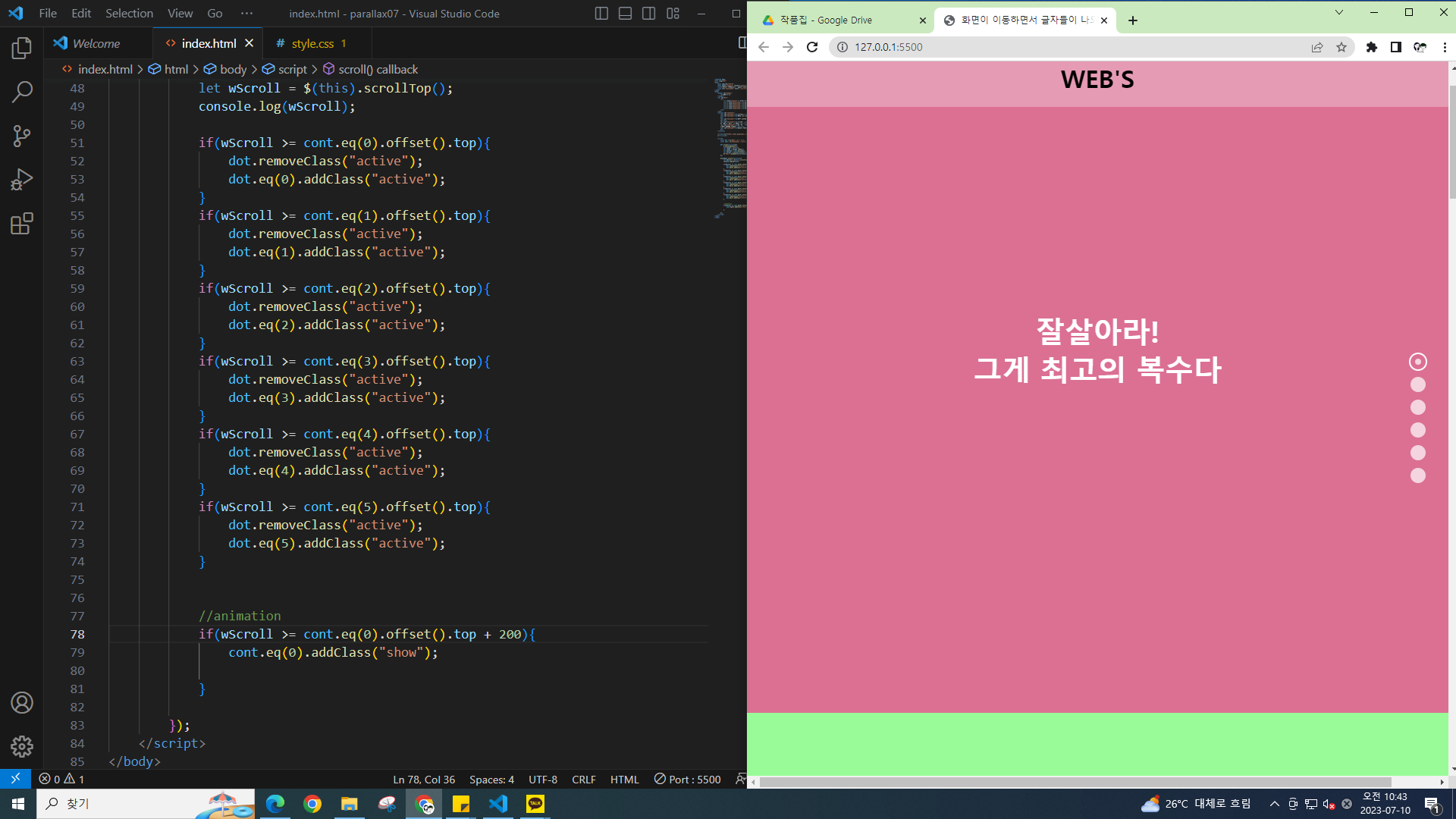
Task: Open the Source Control view
Action: (x=22, y=136)
